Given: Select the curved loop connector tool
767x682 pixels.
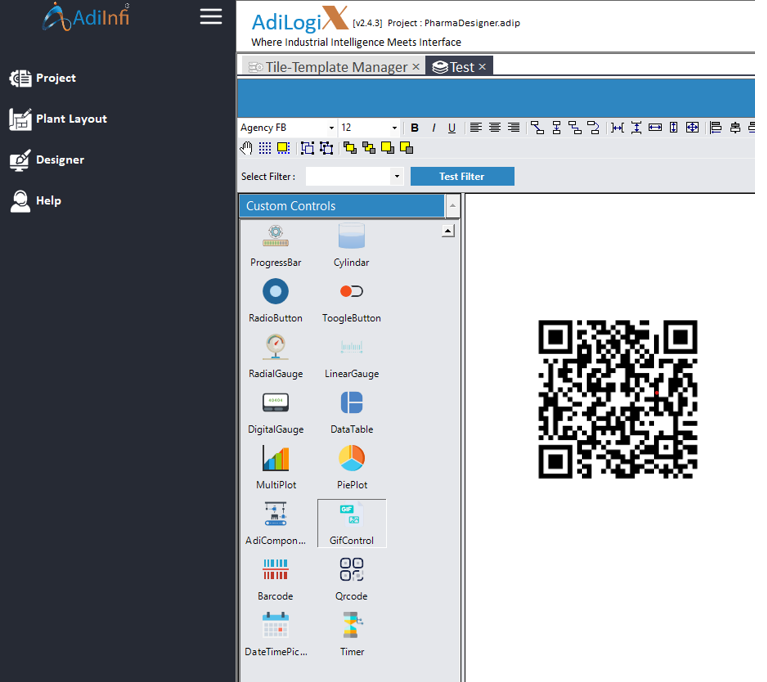Looking at the screenshot, I should point(593,128).
